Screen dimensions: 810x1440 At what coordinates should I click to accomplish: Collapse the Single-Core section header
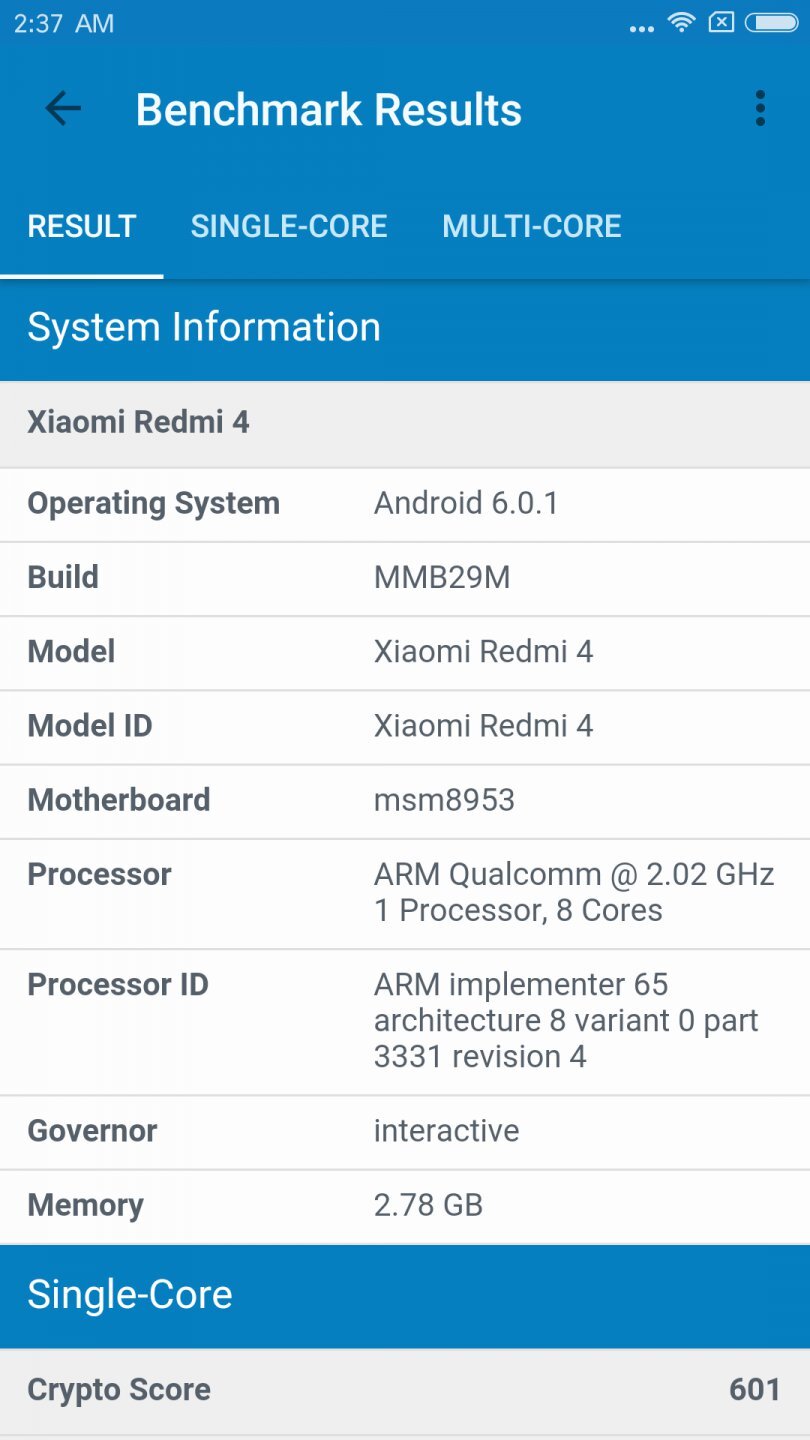coord(130,1295)
